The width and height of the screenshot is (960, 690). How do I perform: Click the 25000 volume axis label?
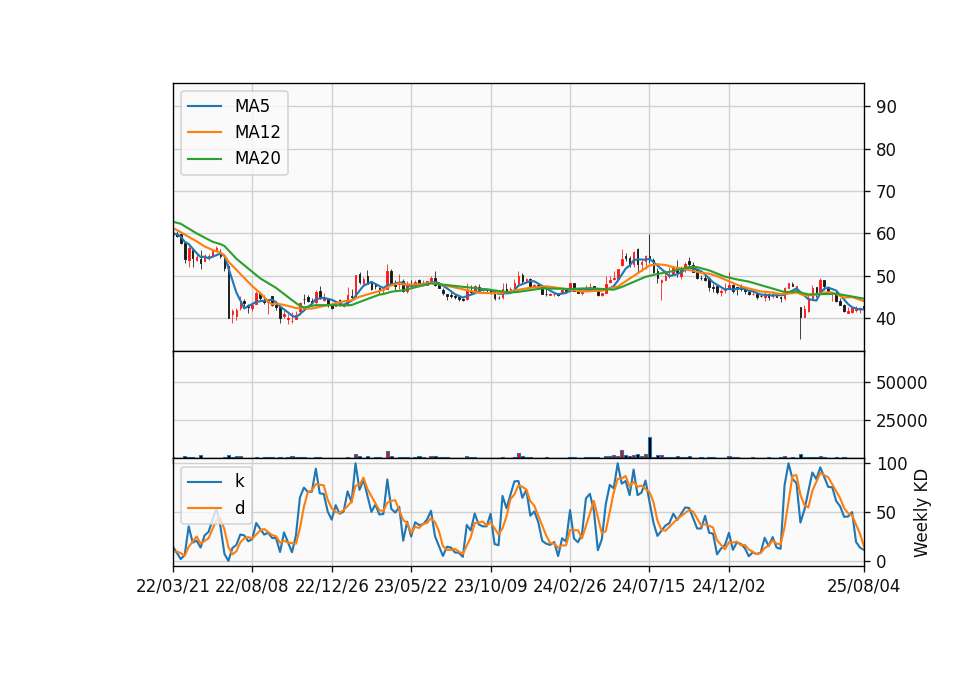pos(901,421)
